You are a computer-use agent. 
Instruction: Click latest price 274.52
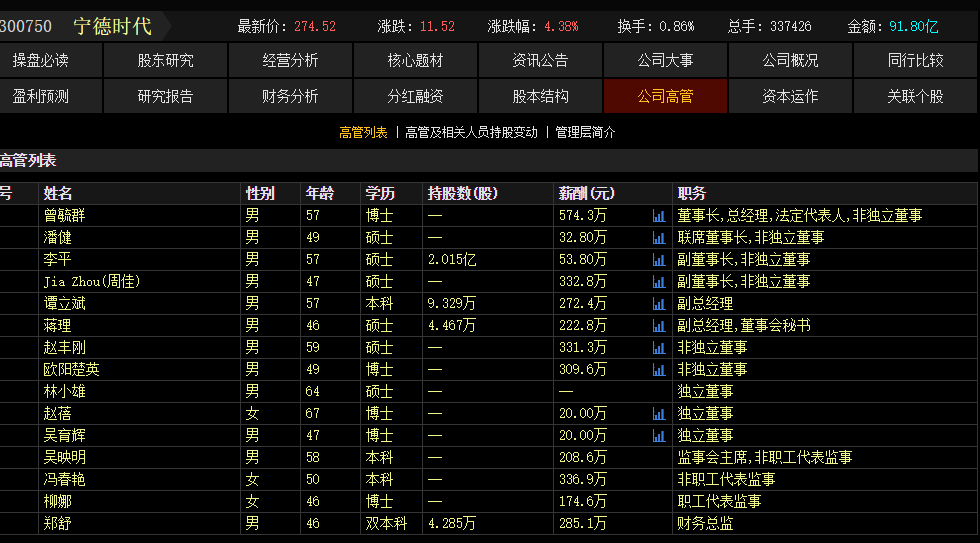[315, 26]
